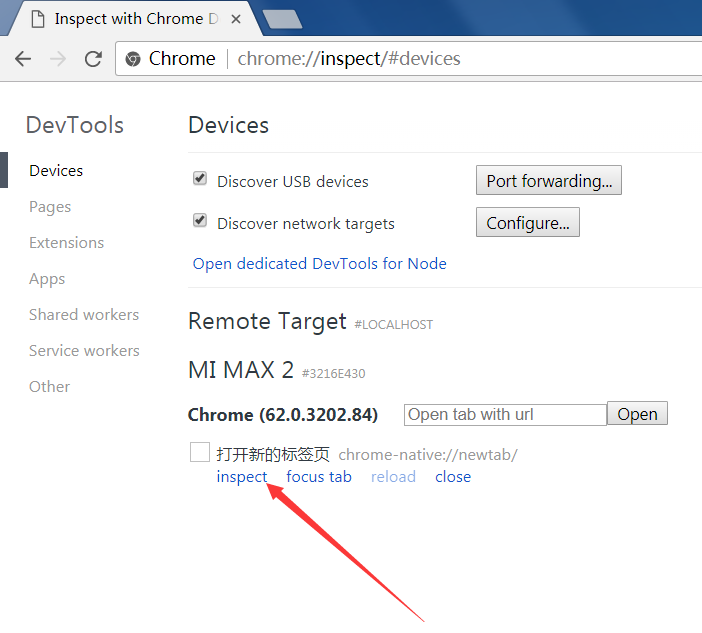Show Service workers section
The image size is (702, 633).
tap(84, 351)
